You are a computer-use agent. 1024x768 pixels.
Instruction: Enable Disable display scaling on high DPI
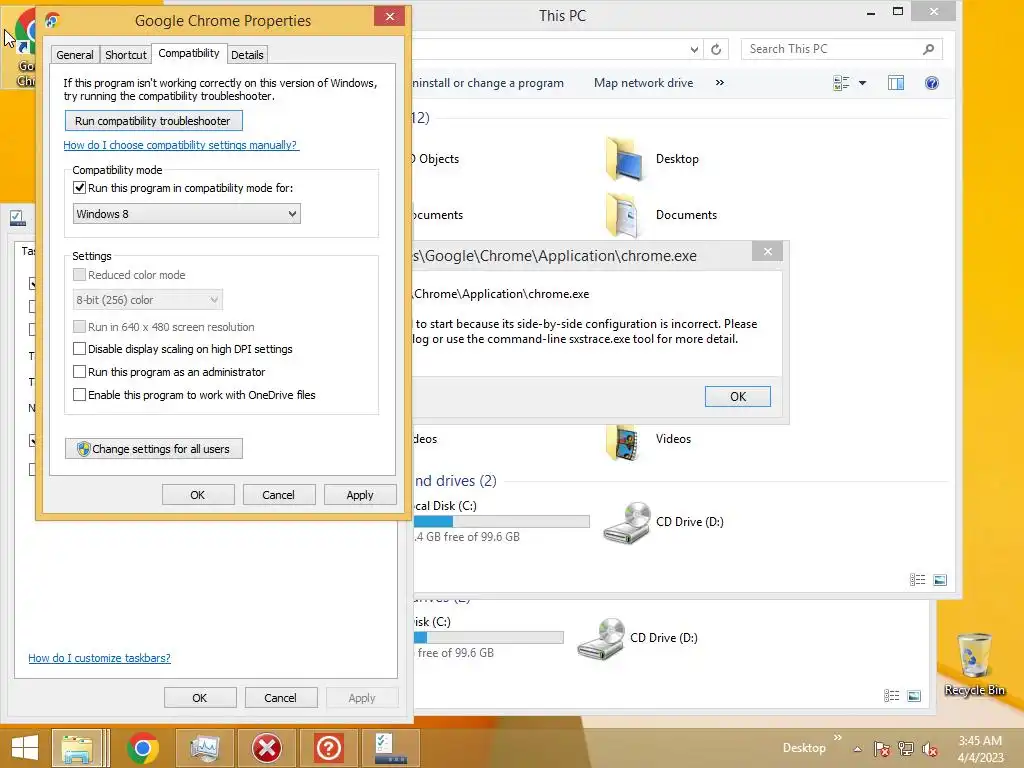[79, 349]
